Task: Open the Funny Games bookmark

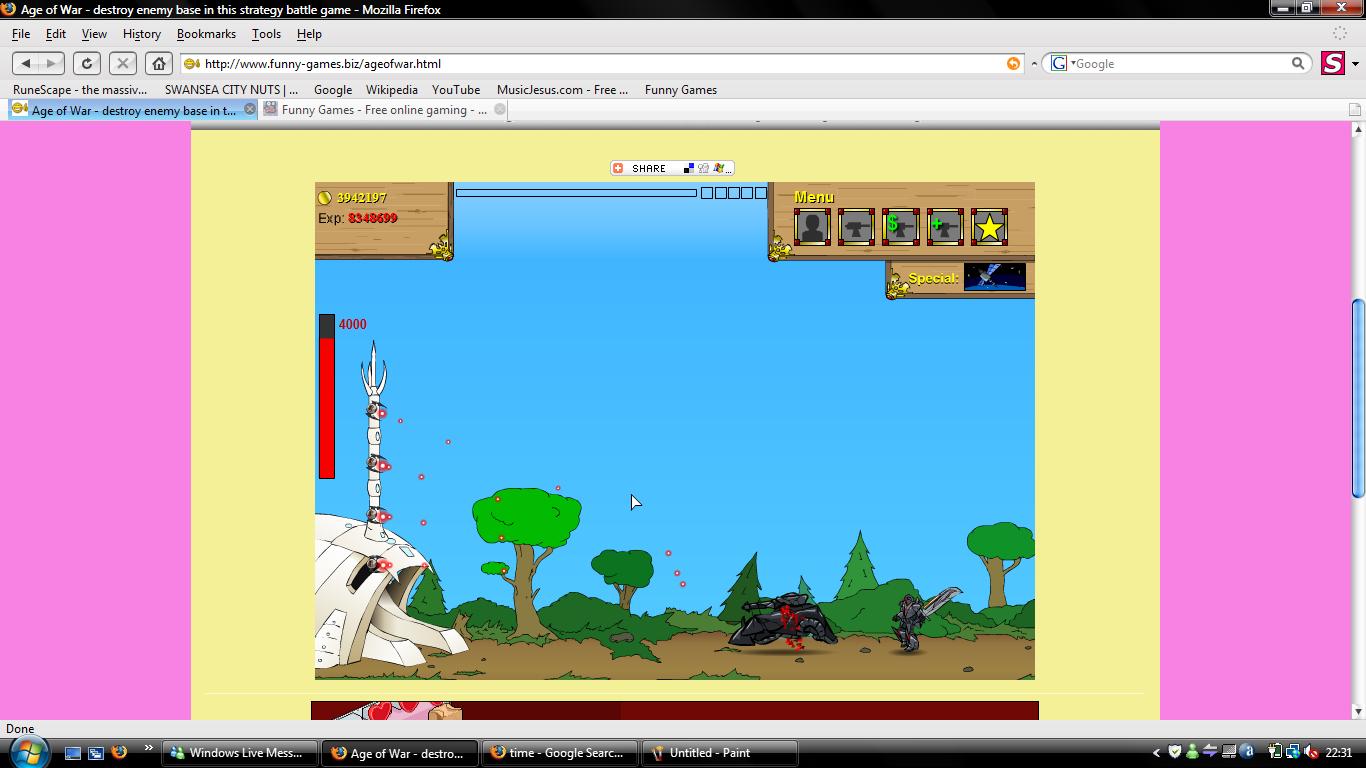Action: [681, 89]
